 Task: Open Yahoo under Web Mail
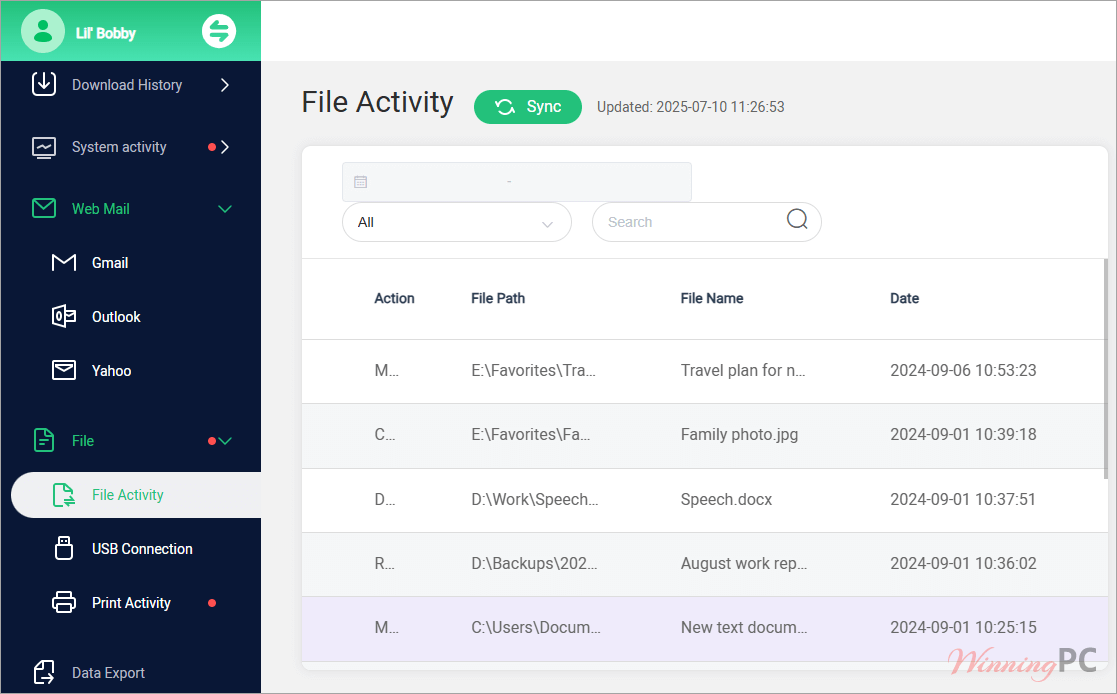tap(111, 371)
